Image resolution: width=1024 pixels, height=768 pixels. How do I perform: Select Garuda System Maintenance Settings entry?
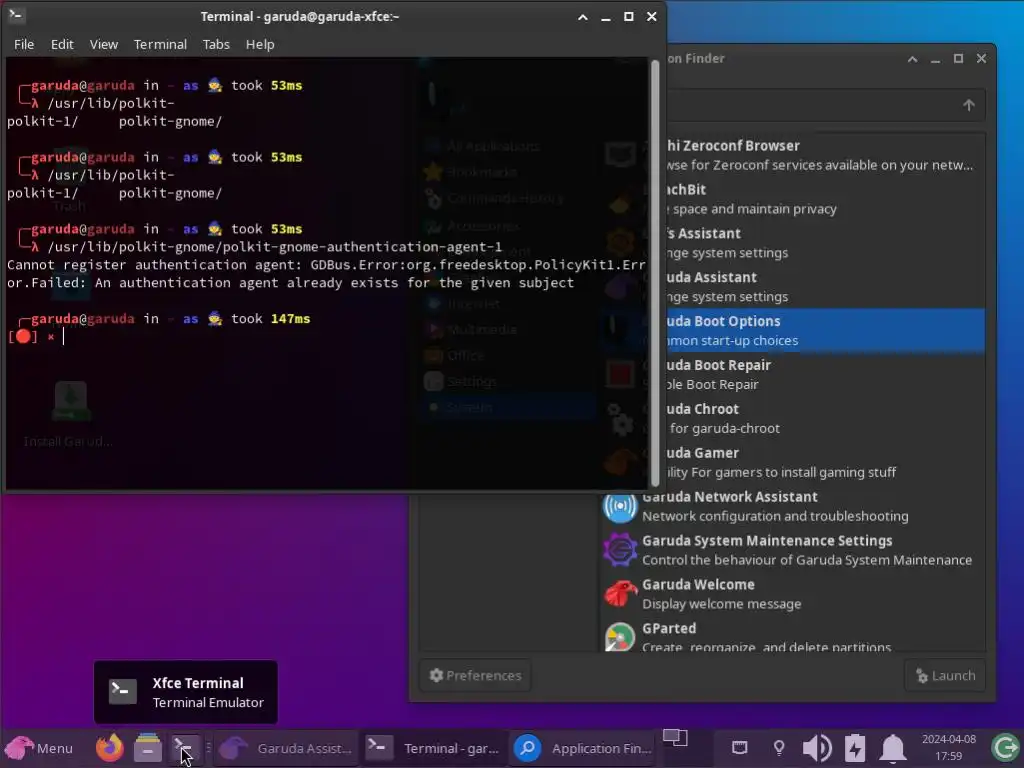tap(792, 550)
